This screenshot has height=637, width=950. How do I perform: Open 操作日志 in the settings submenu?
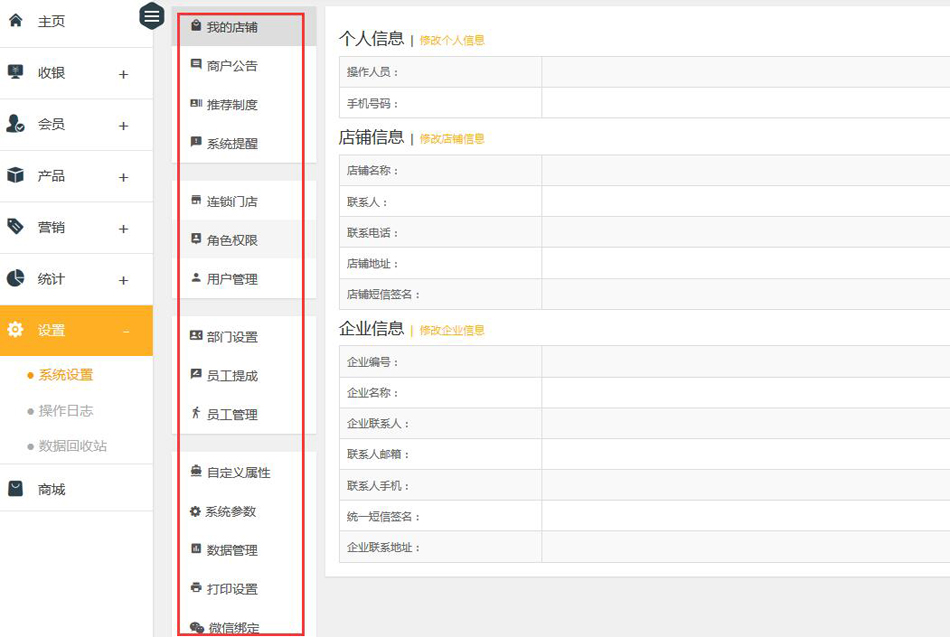pyautogui.click(x=65, y=411)
